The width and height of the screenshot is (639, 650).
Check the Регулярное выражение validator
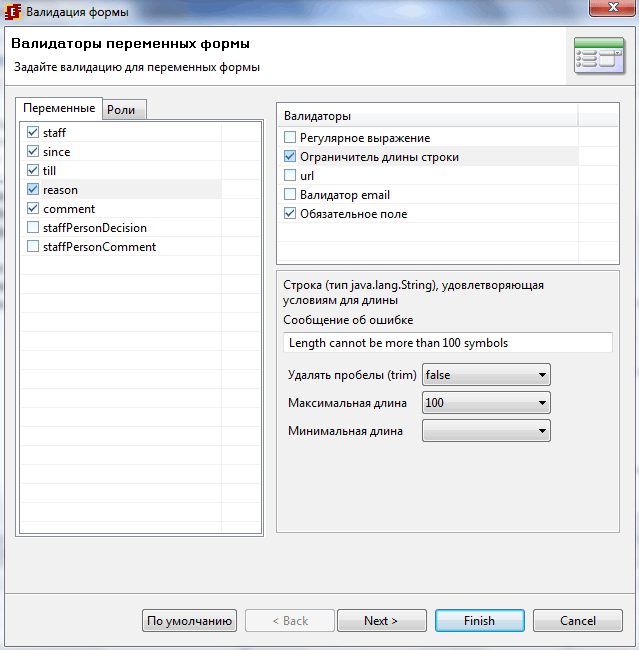(290, 137)
